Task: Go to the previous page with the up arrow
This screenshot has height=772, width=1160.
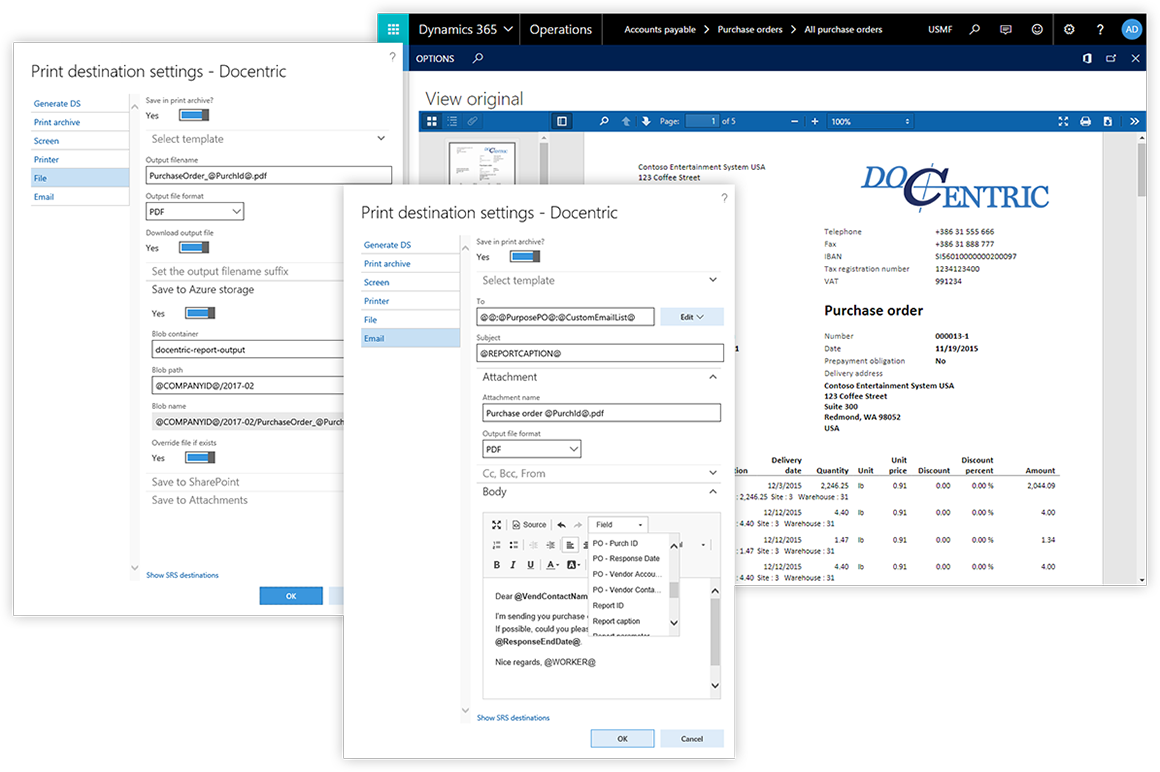Action: (626, 121)
